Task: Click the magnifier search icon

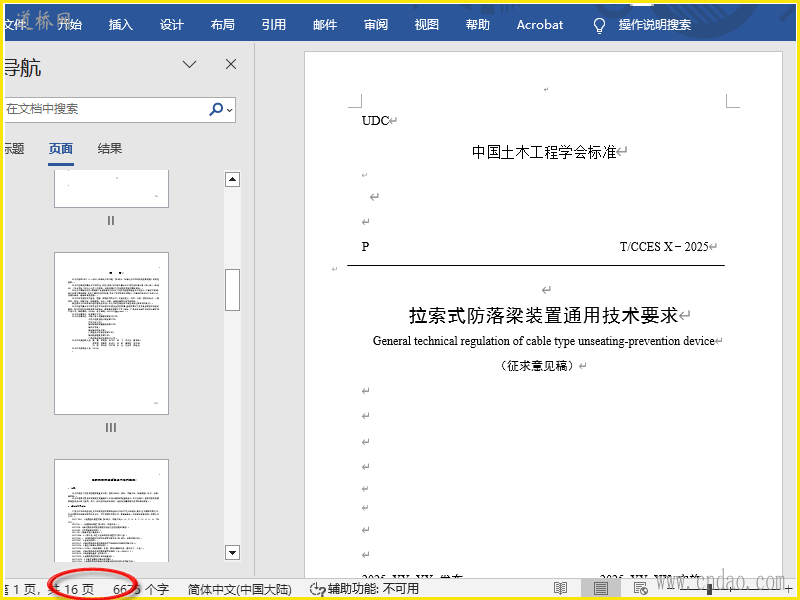Action: (216, 109)
